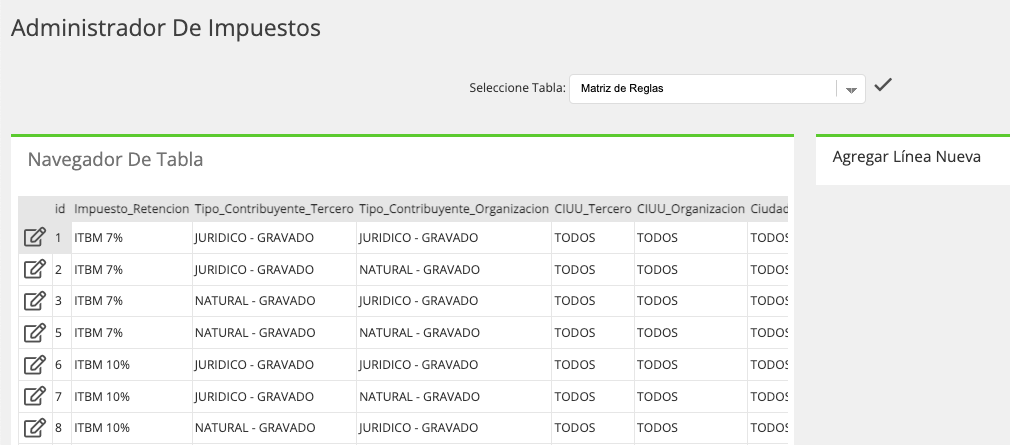Click ITBM 7% cell in row 1
1010x445 pixels.
click(131, 238)
